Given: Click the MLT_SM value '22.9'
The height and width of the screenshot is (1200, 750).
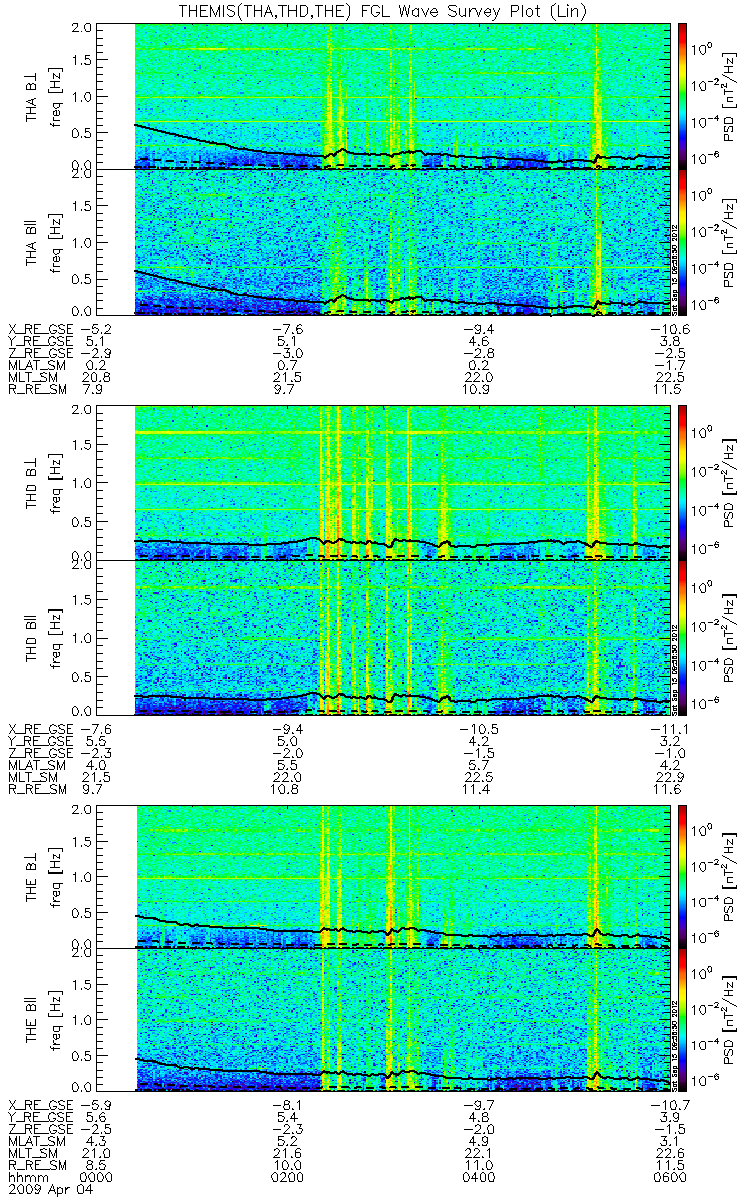Looking at the screenshot, I should [x=671, y=780].
